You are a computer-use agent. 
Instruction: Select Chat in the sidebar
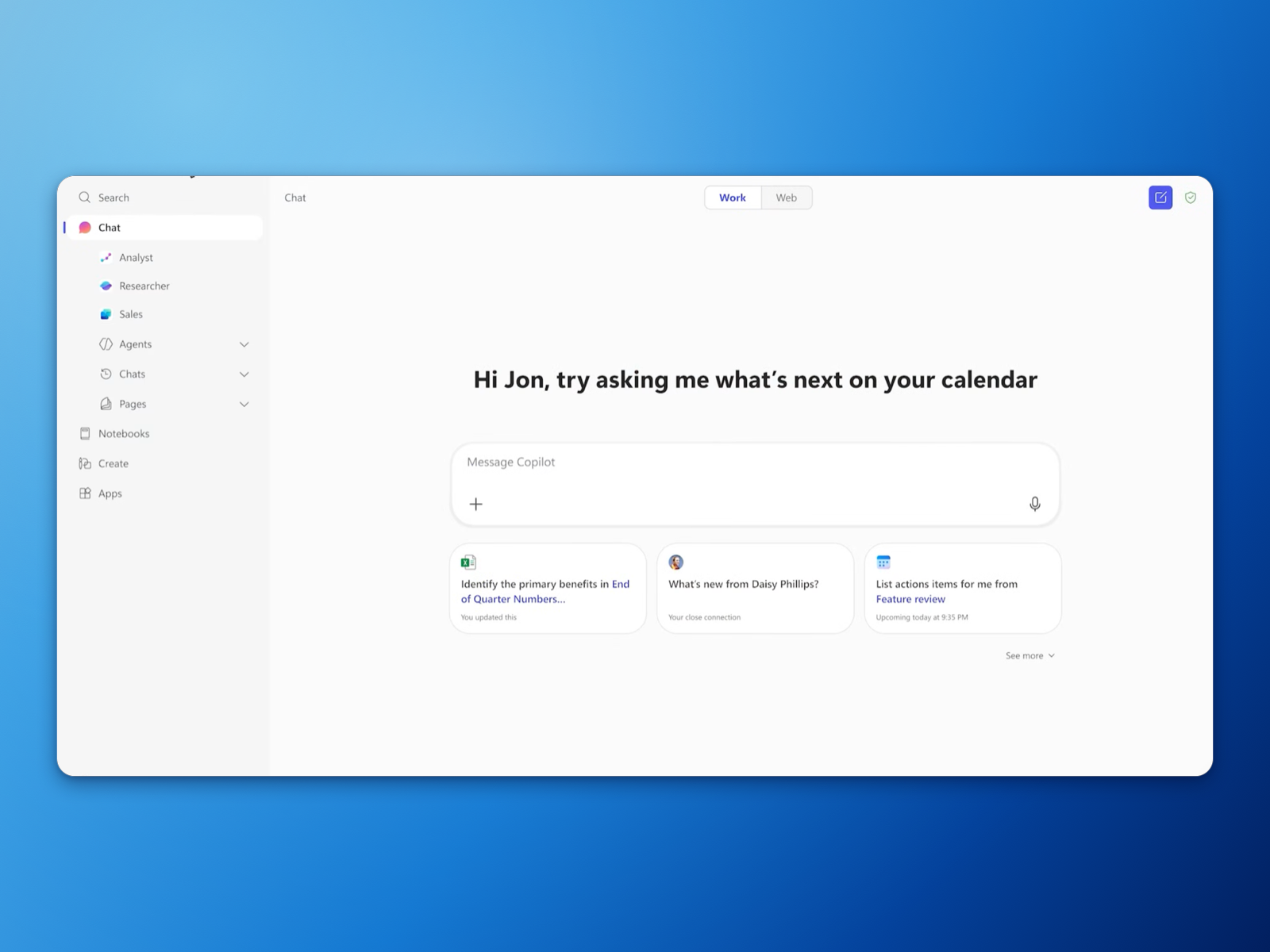pyautogui.click(x=164, y=228)
